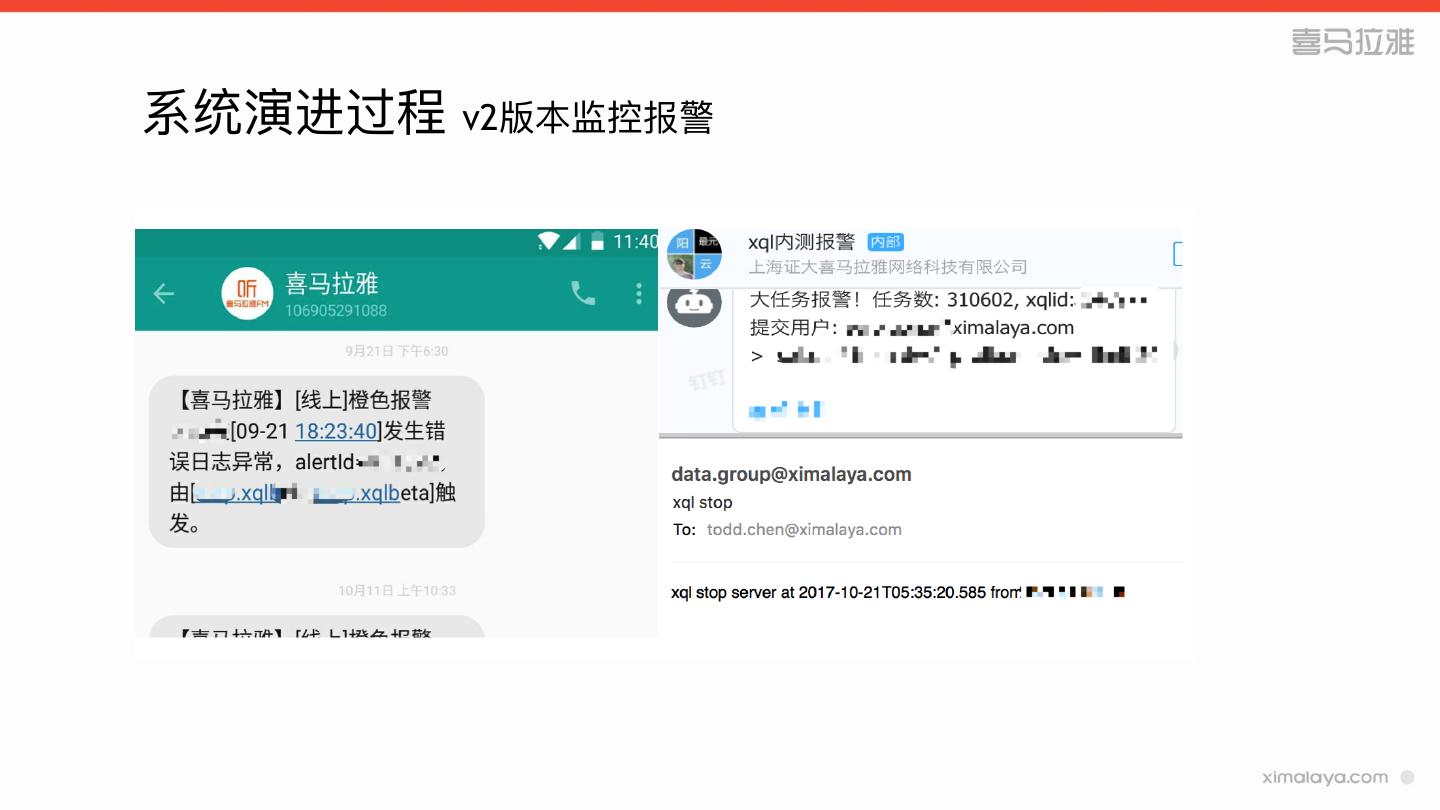Tap the 橙色报警 SMS message bubble

pos(317,461)
